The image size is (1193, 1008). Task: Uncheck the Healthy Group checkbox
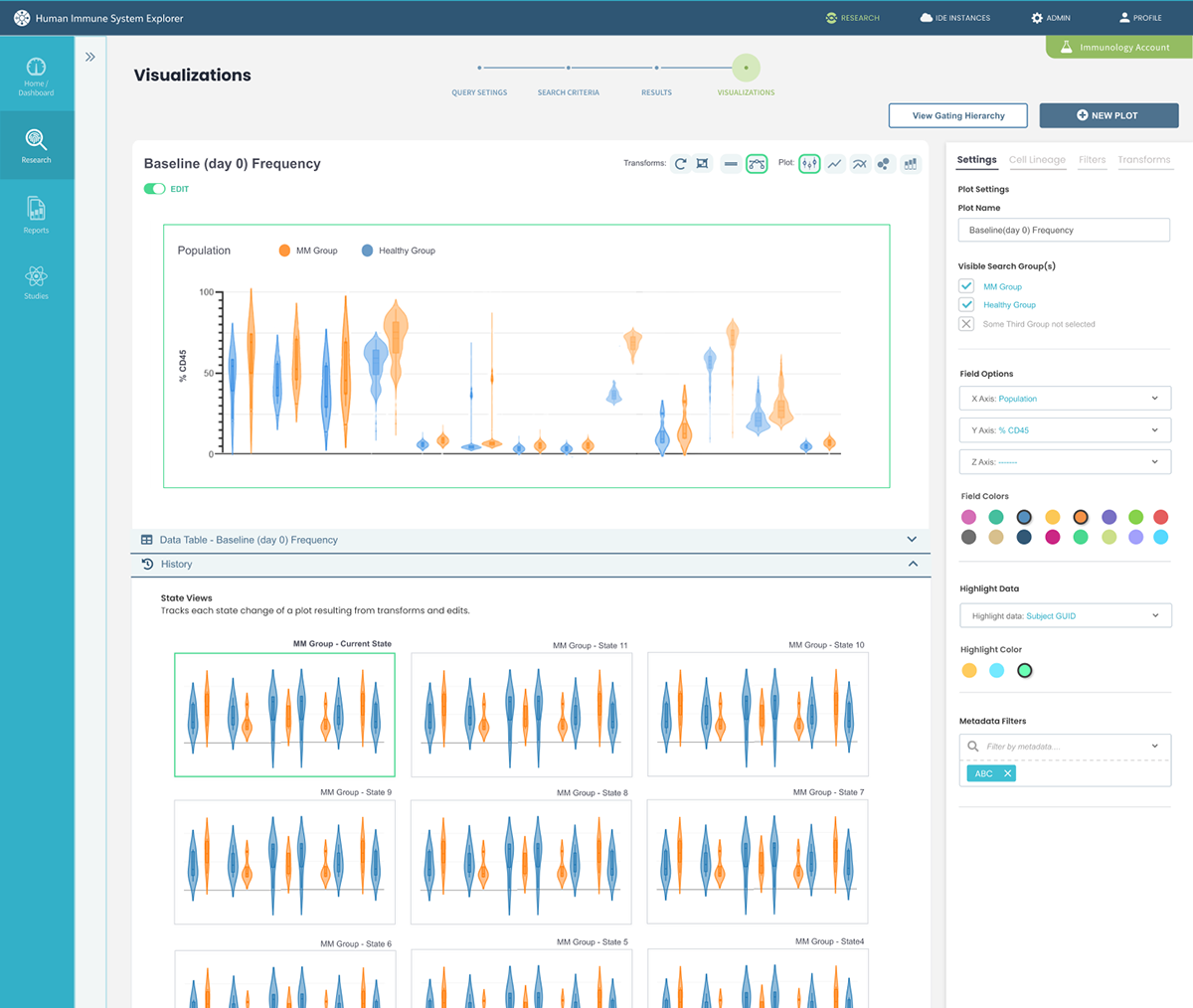pyautogui.click(x=966, y=304)
